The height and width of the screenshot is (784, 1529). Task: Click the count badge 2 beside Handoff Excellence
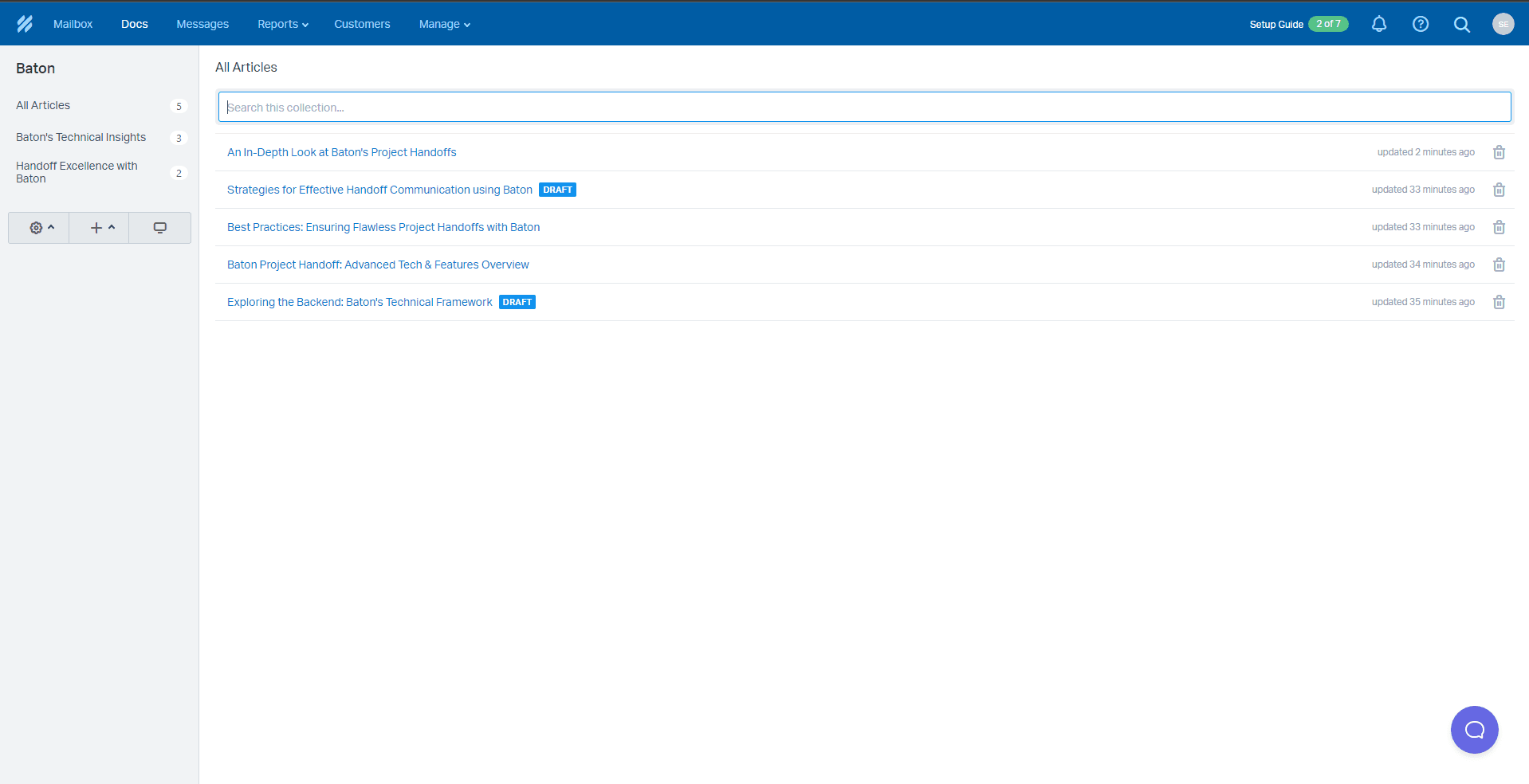coord(179,173)
